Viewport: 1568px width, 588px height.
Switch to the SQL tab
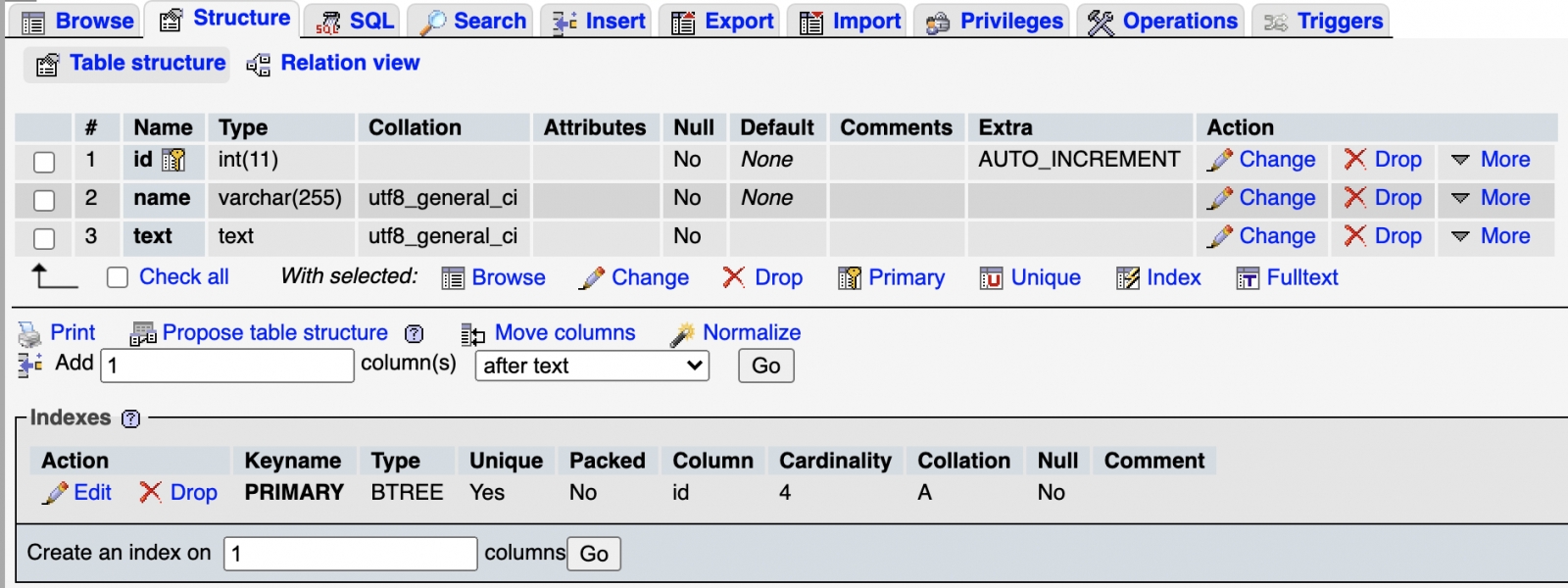[x=357, y=21]
